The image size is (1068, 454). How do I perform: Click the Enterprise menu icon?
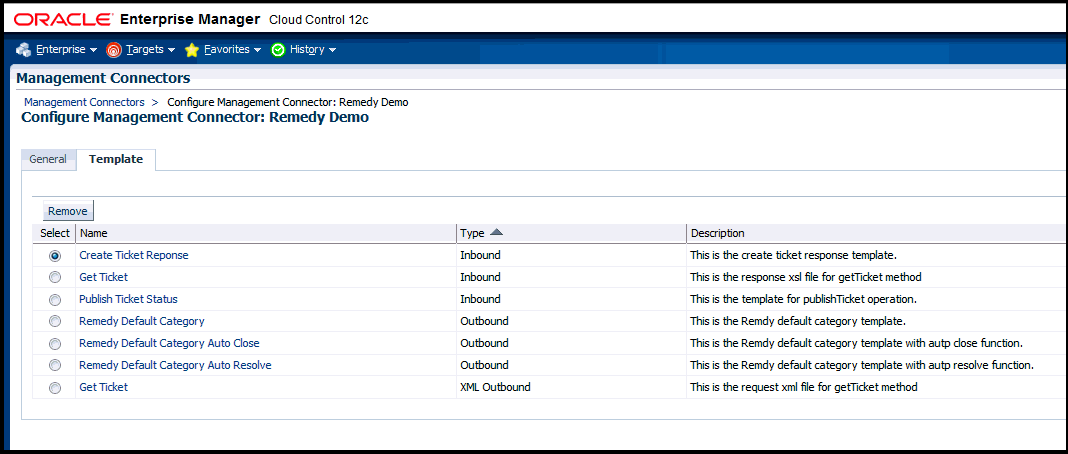[x=24, y=50]
